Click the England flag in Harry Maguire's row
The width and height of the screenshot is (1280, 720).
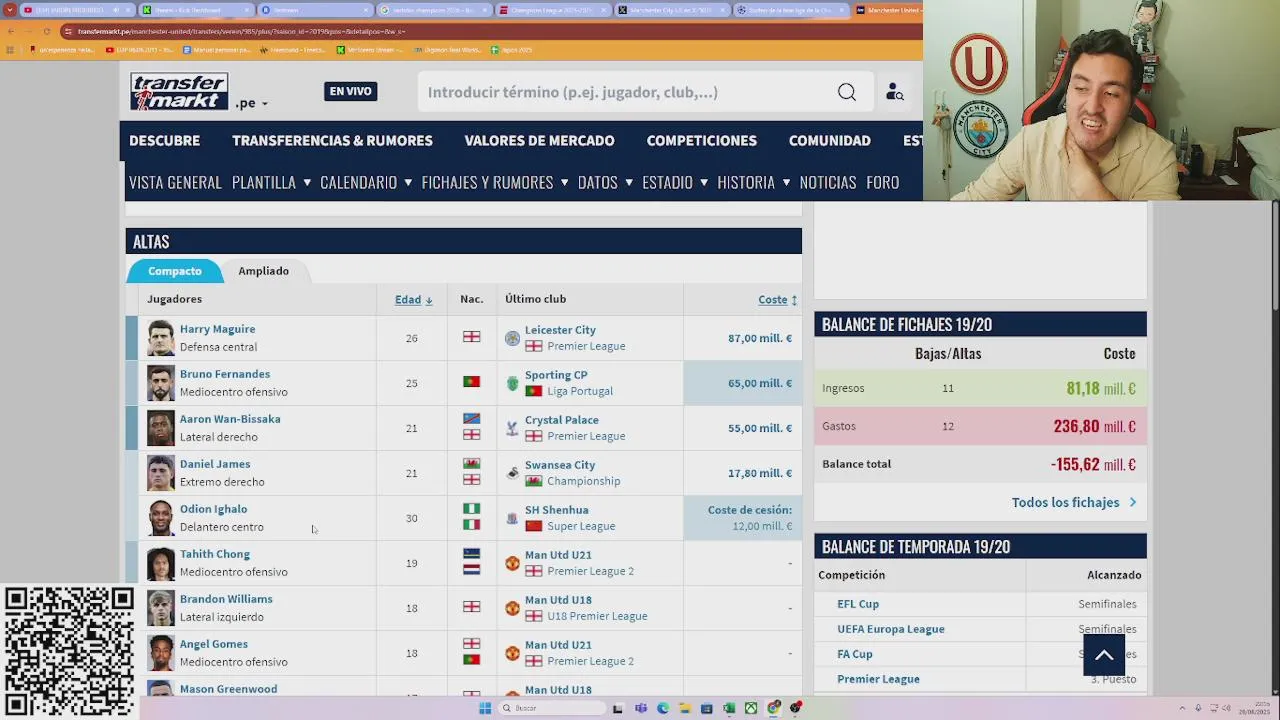pos(471,337)
